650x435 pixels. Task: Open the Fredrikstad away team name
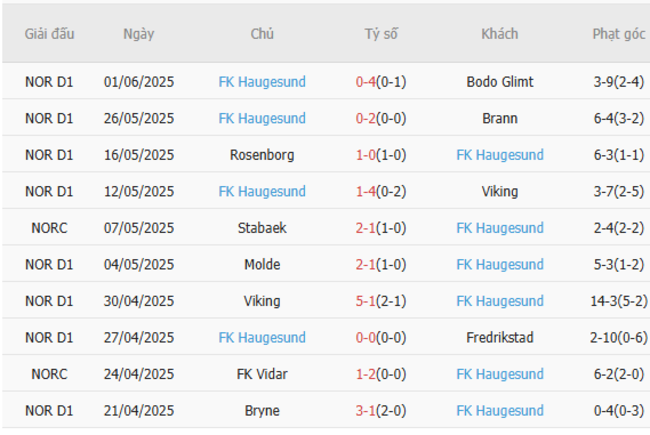point(499,337)
